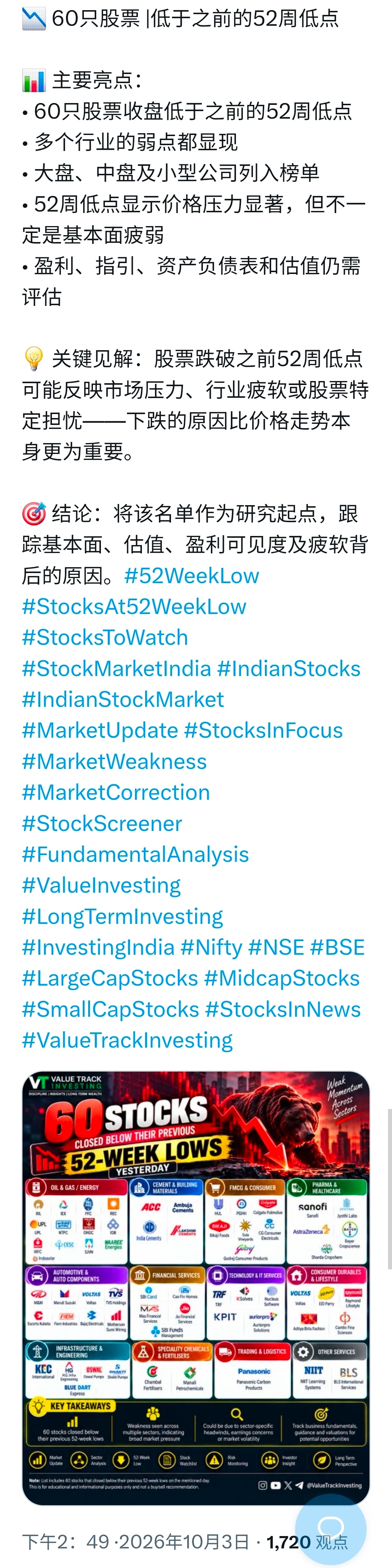
Task: Open the #NSE hashtag
Action: coord(276,948)
